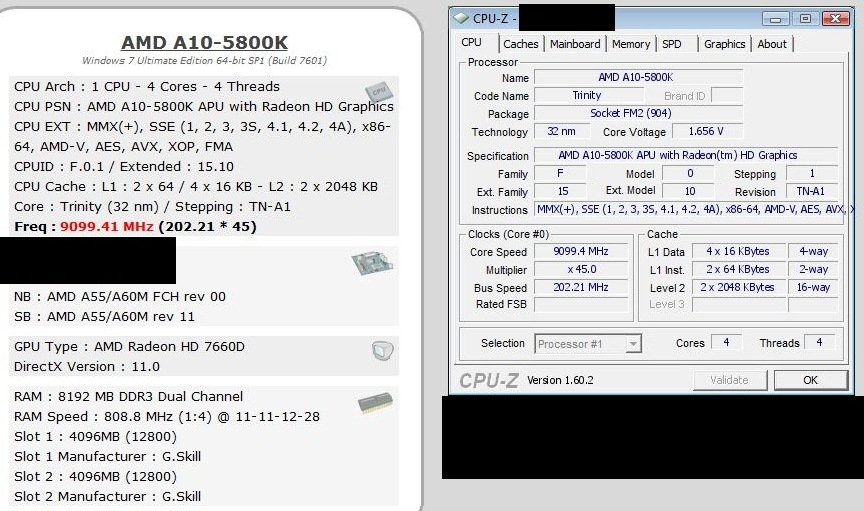Image resolution: width=864 pixels, height=511 pixels.
Task: Go to the SPD tab
Action: click(672, 44)
